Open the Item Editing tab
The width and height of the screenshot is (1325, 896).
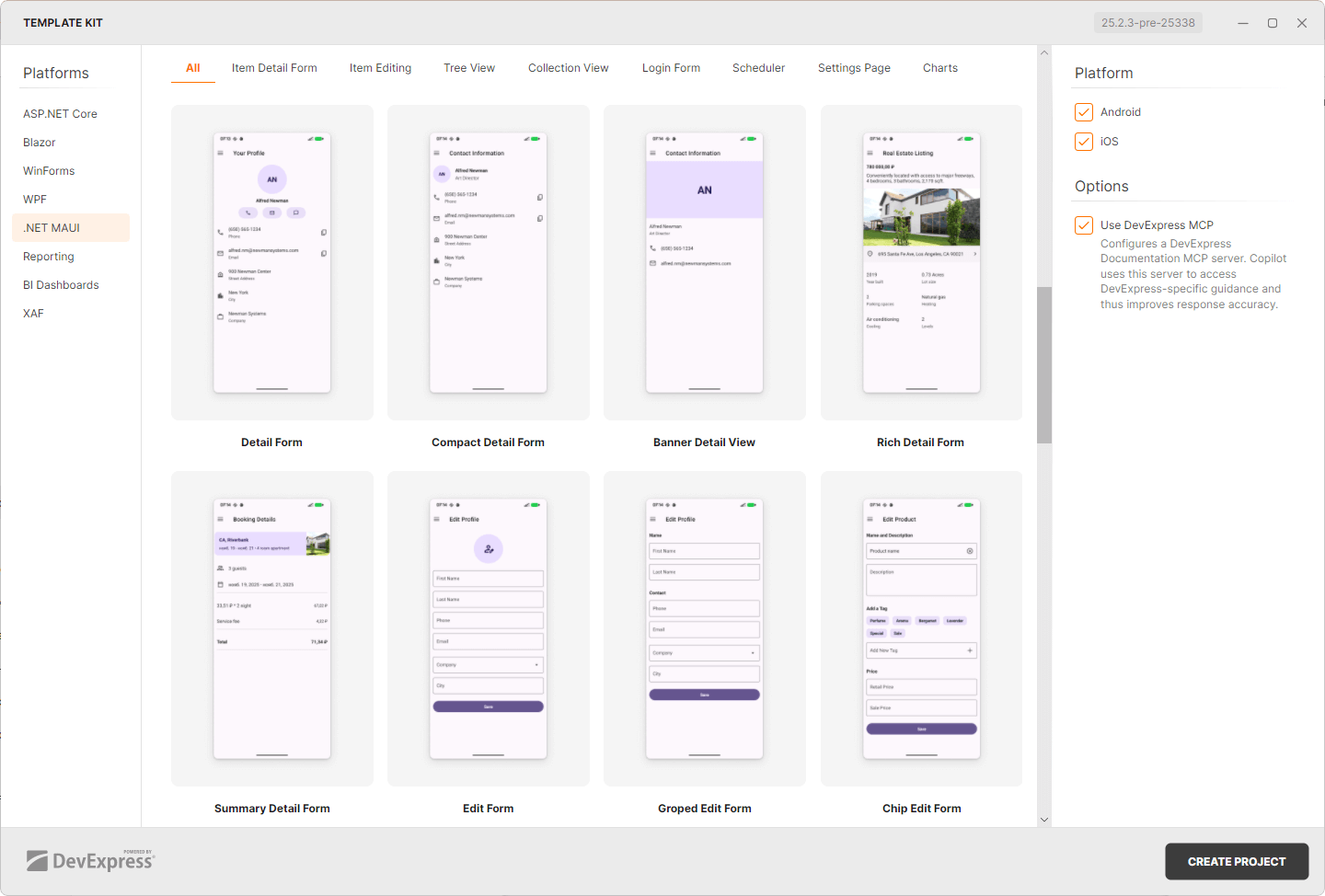pos(380,67)
